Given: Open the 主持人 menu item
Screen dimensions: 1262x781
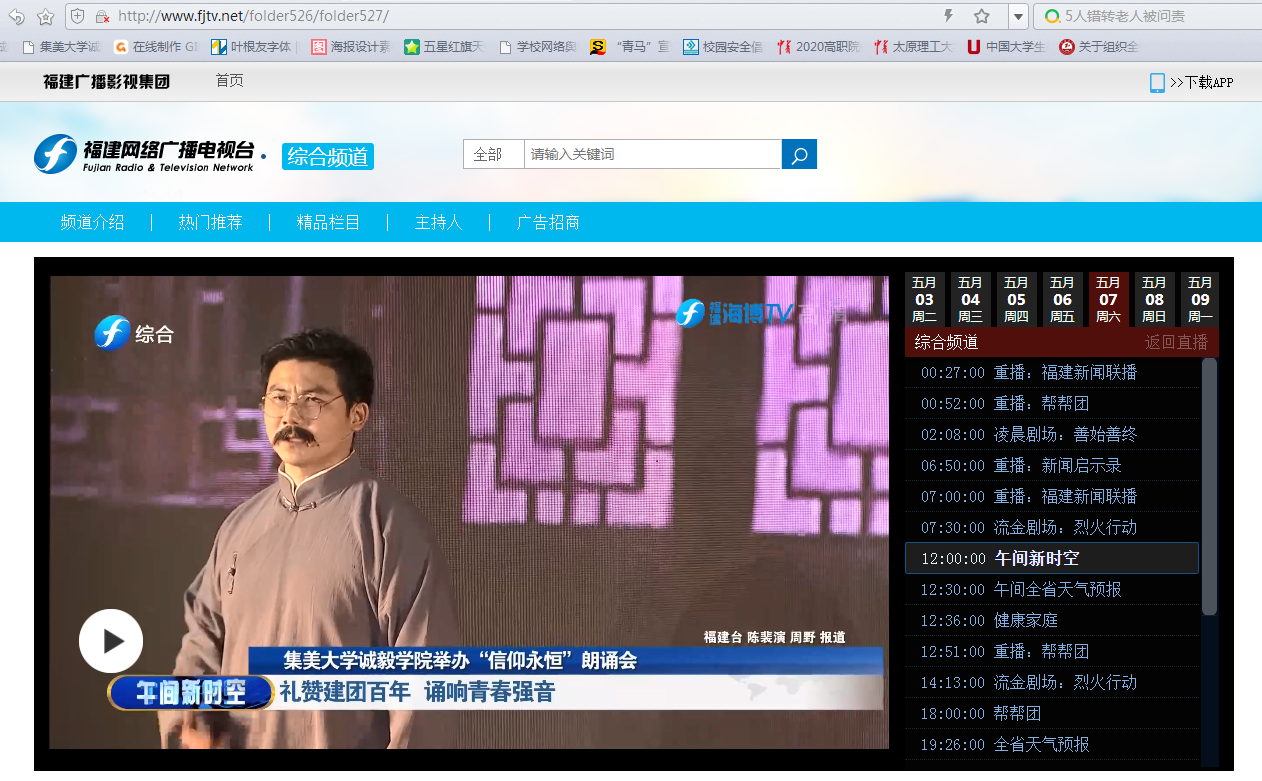Looking at the screenshot, I should click(x=439, y=222).
